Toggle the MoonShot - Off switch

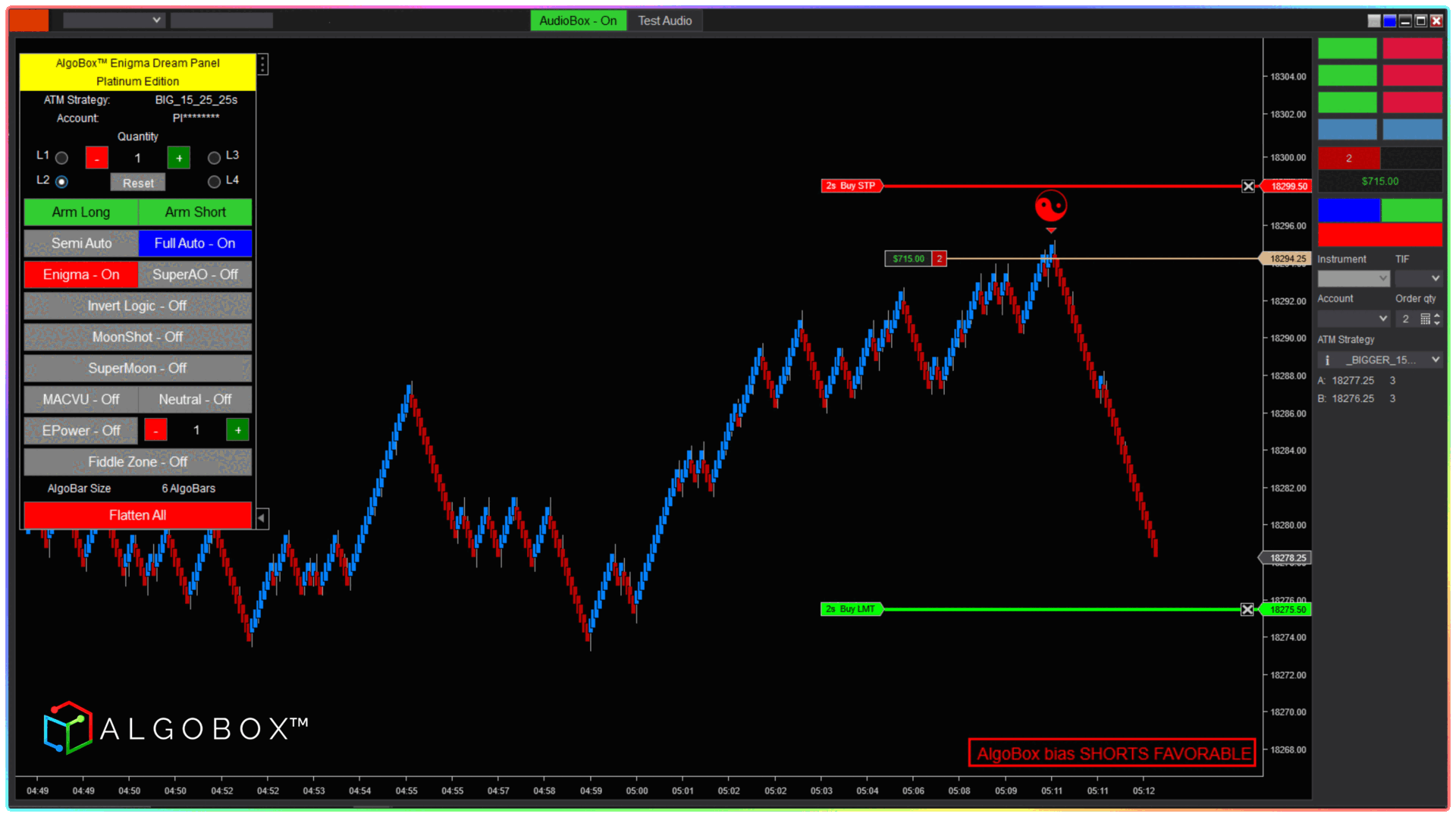pyautogui.click(x=137, y=337)
